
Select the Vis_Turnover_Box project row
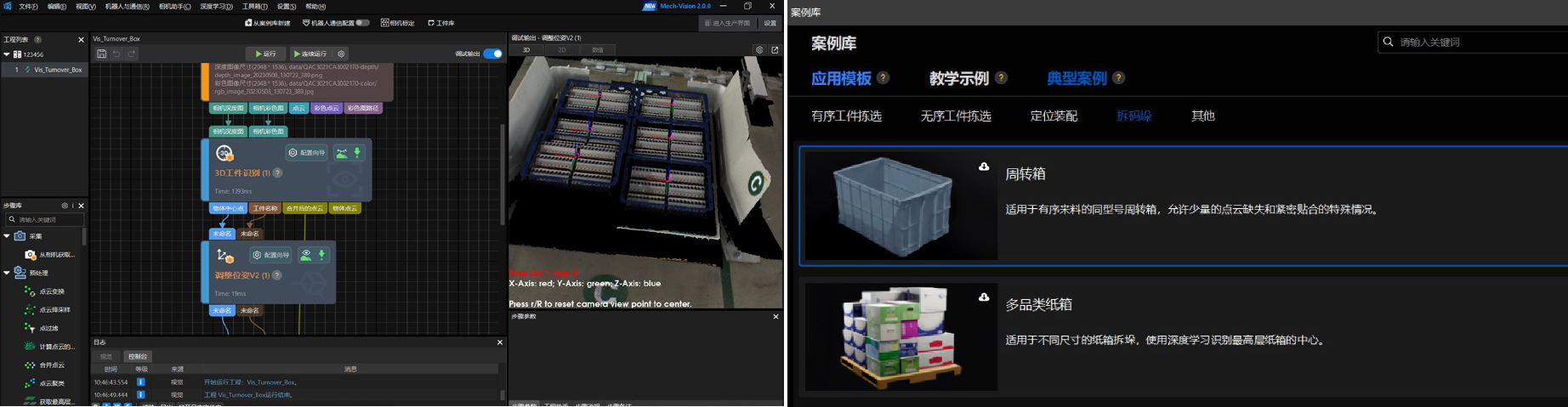point(44,70)
